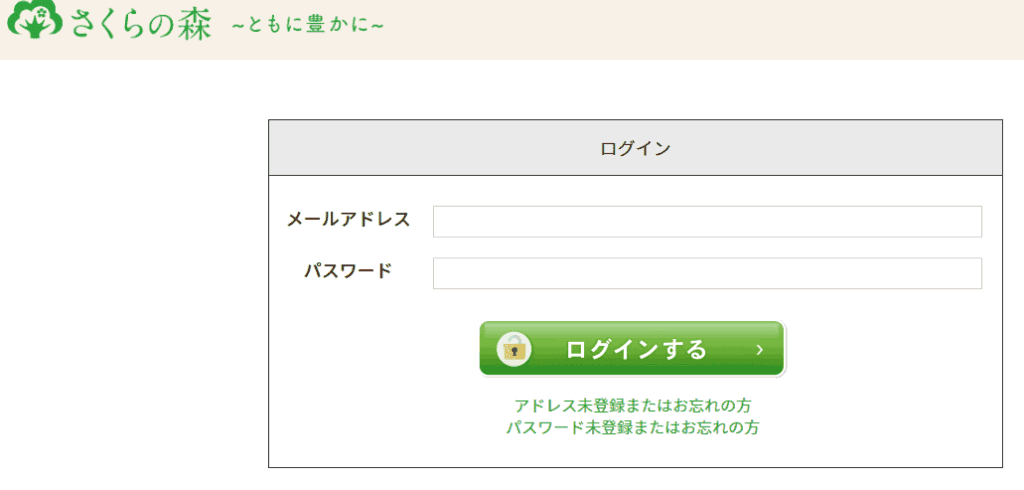Click the ~ともに豊かに~ tagline text

coord(308,25)
